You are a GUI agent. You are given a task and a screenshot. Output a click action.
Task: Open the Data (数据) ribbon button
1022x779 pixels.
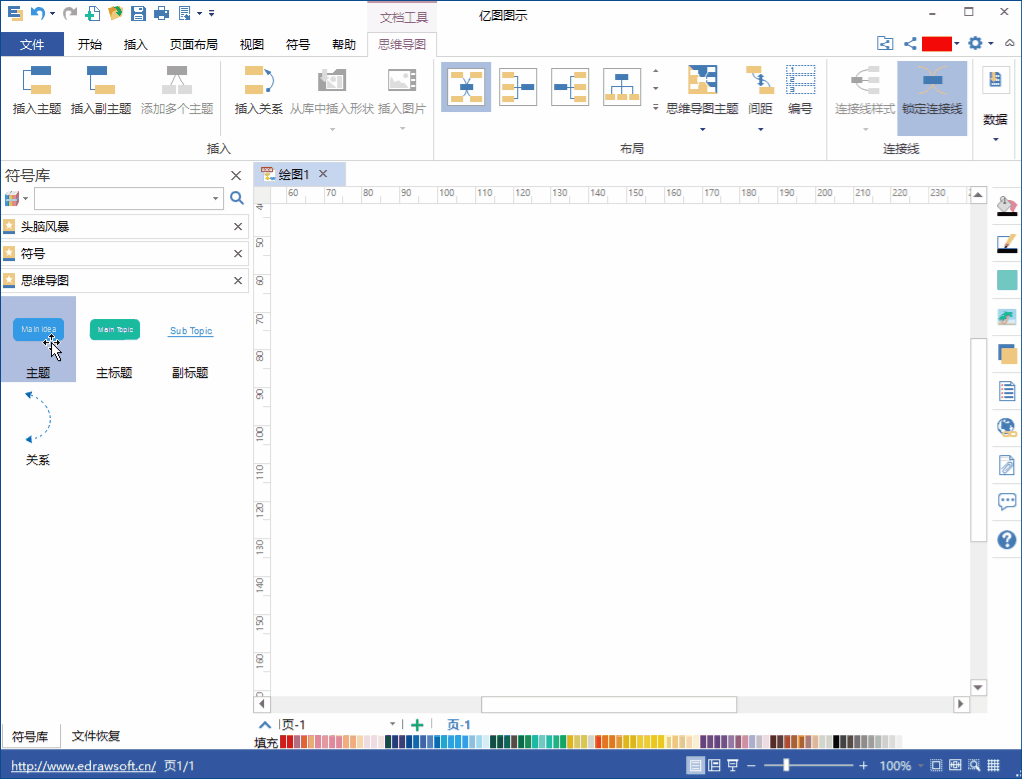(x=995, y=104)
